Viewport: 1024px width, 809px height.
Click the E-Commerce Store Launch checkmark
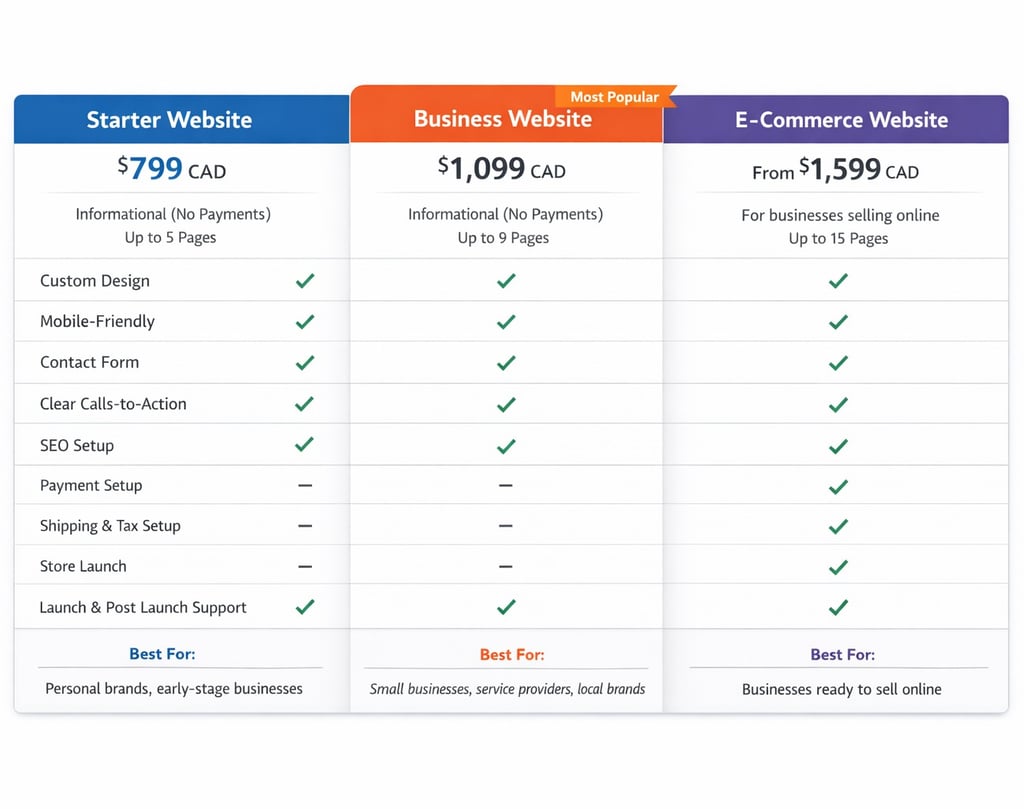tap(838, 567)
